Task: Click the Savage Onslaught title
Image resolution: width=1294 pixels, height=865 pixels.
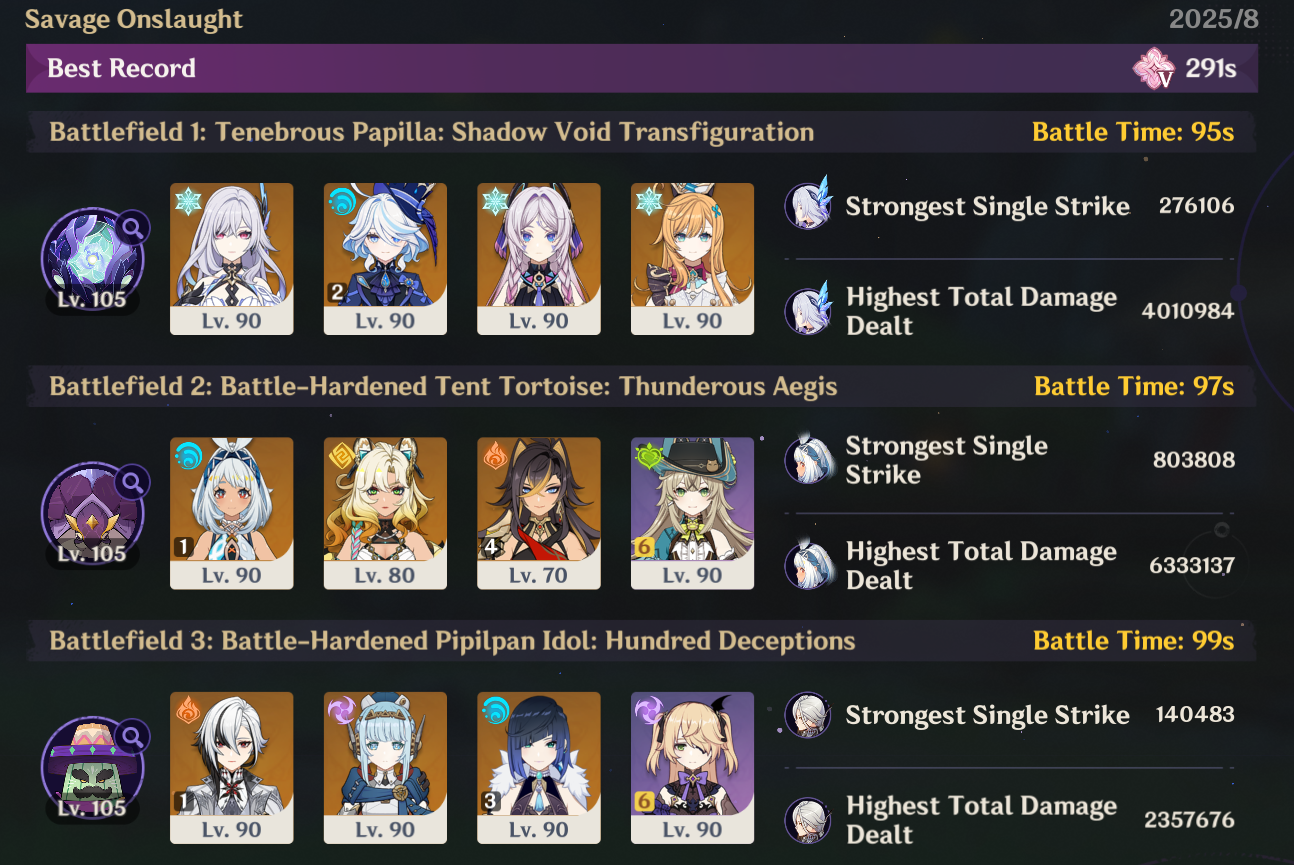Action: pyautogui.click(x=133, y=19)
